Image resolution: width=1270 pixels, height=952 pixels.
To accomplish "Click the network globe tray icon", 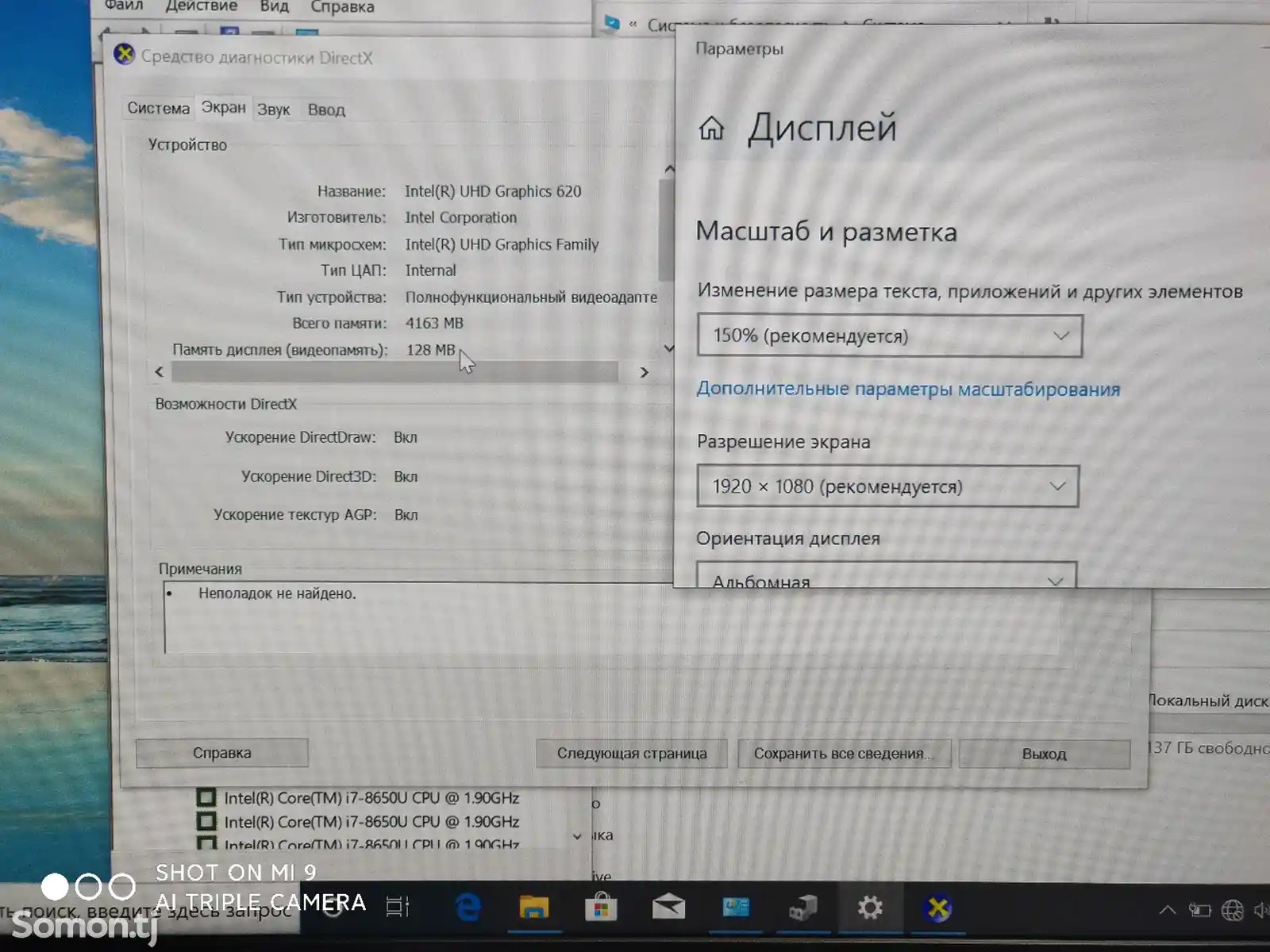I will point(1232,910).
